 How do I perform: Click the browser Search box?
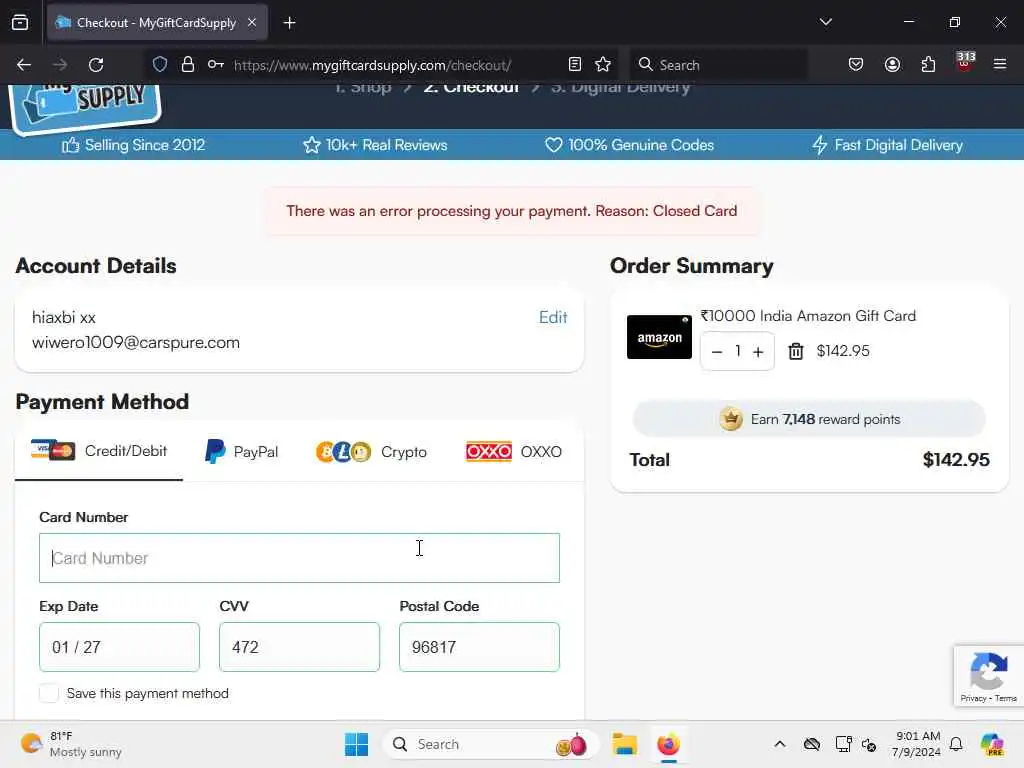click(x=718, y=65)
